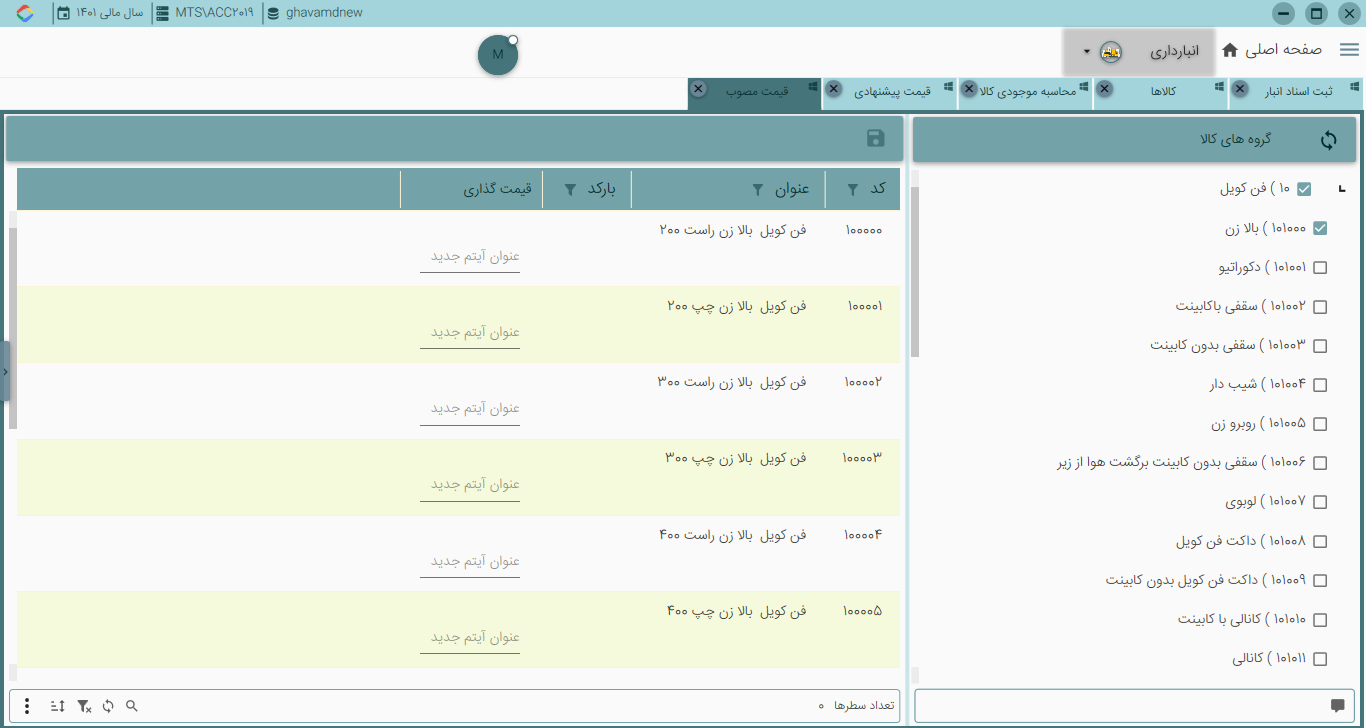This screenshot has height=728, width=1366.
Task: Open the انبارداری module dropdown
Action: pyautogui.click(x=1139, y=51)
